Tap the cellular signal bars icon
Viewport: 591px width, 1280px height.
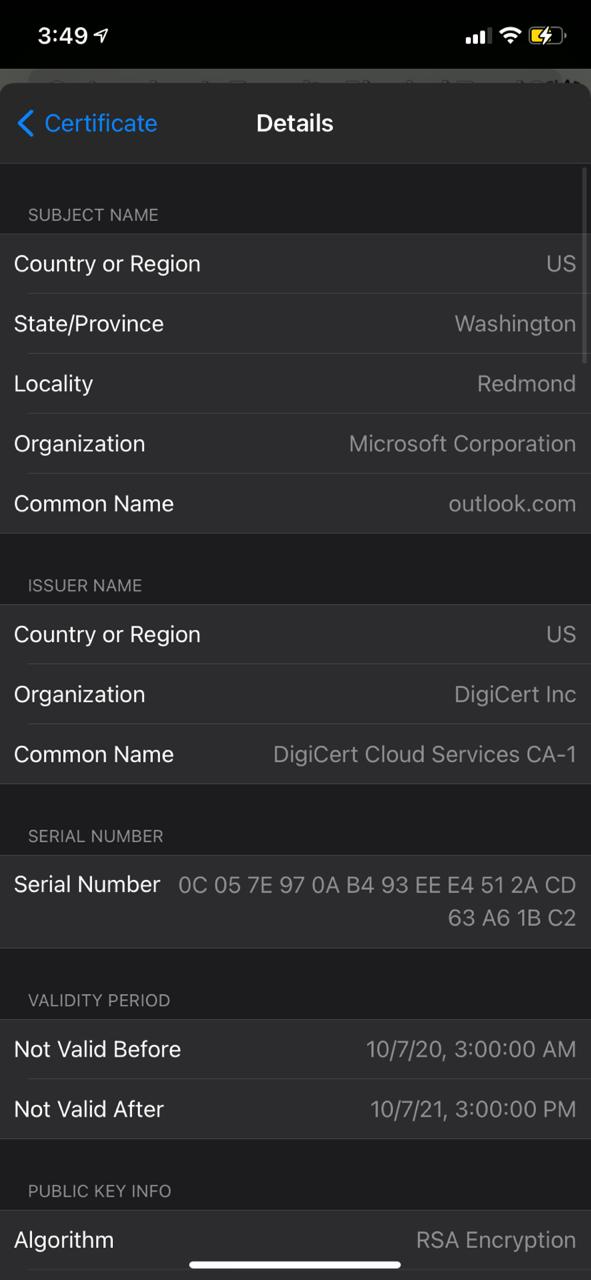tap(478, 37)
